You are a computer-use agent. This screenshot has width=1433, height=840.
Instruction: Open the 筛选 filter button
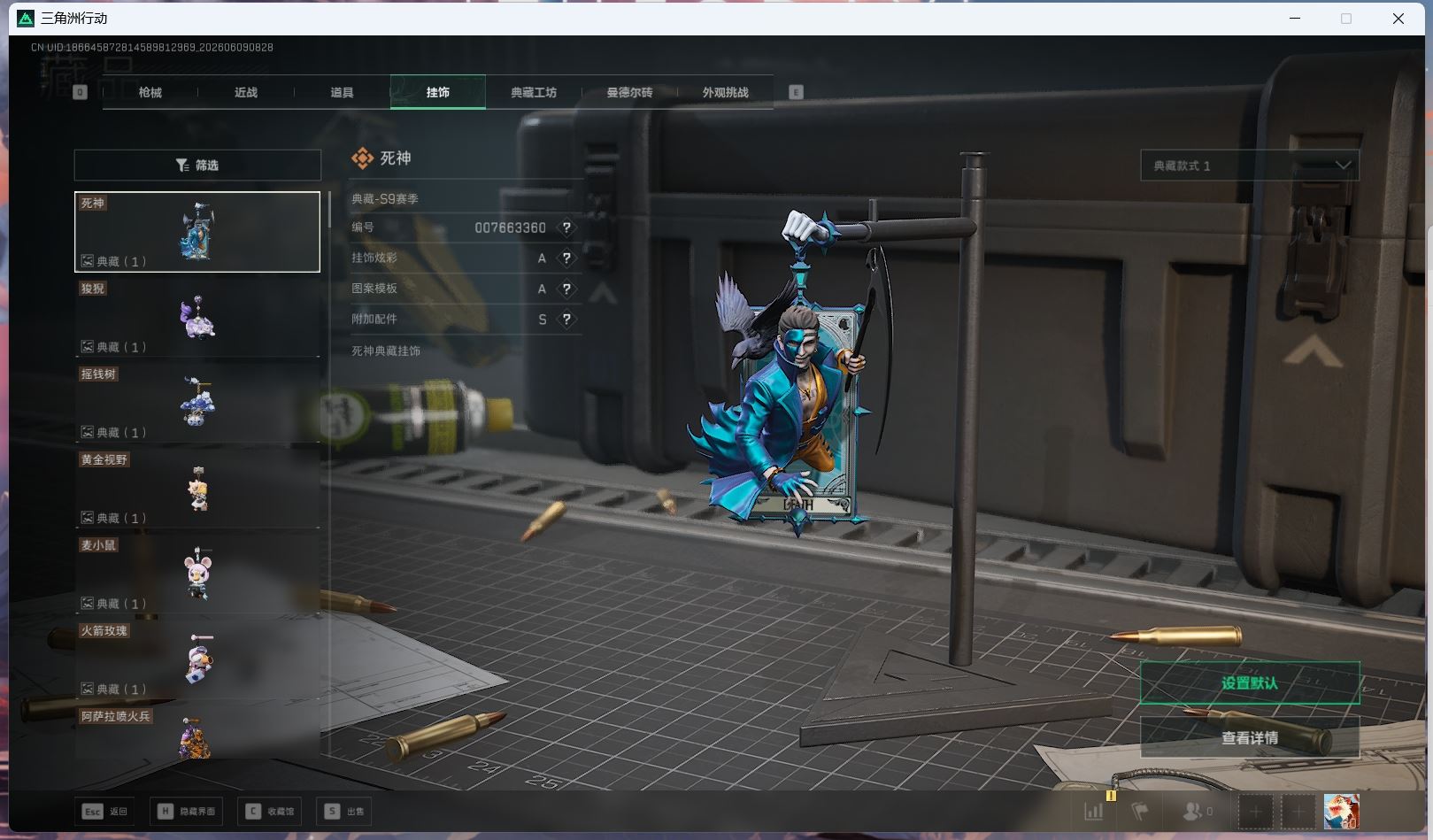[197, 166]
